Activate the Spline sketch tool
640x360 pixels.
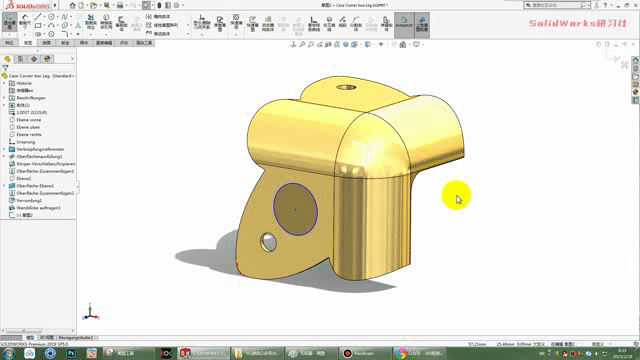click(x=64, y=17)
